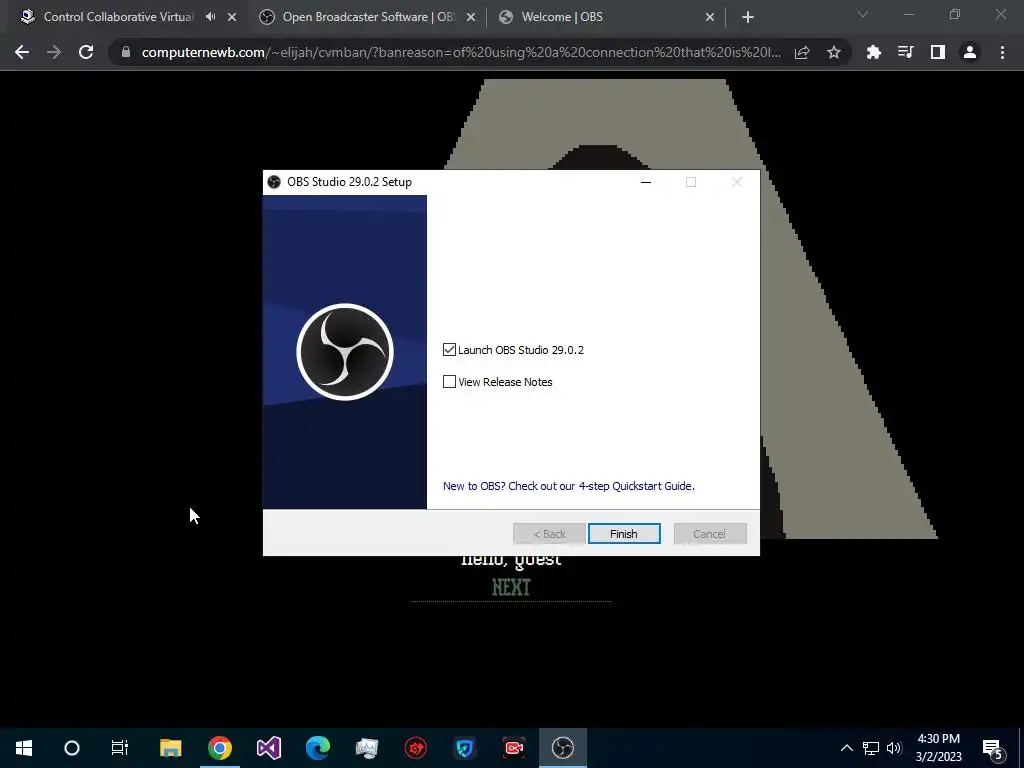Open the 4-step Quickstart Guide link
This screenshot has width=1024, height=768.
click(568, 486)
